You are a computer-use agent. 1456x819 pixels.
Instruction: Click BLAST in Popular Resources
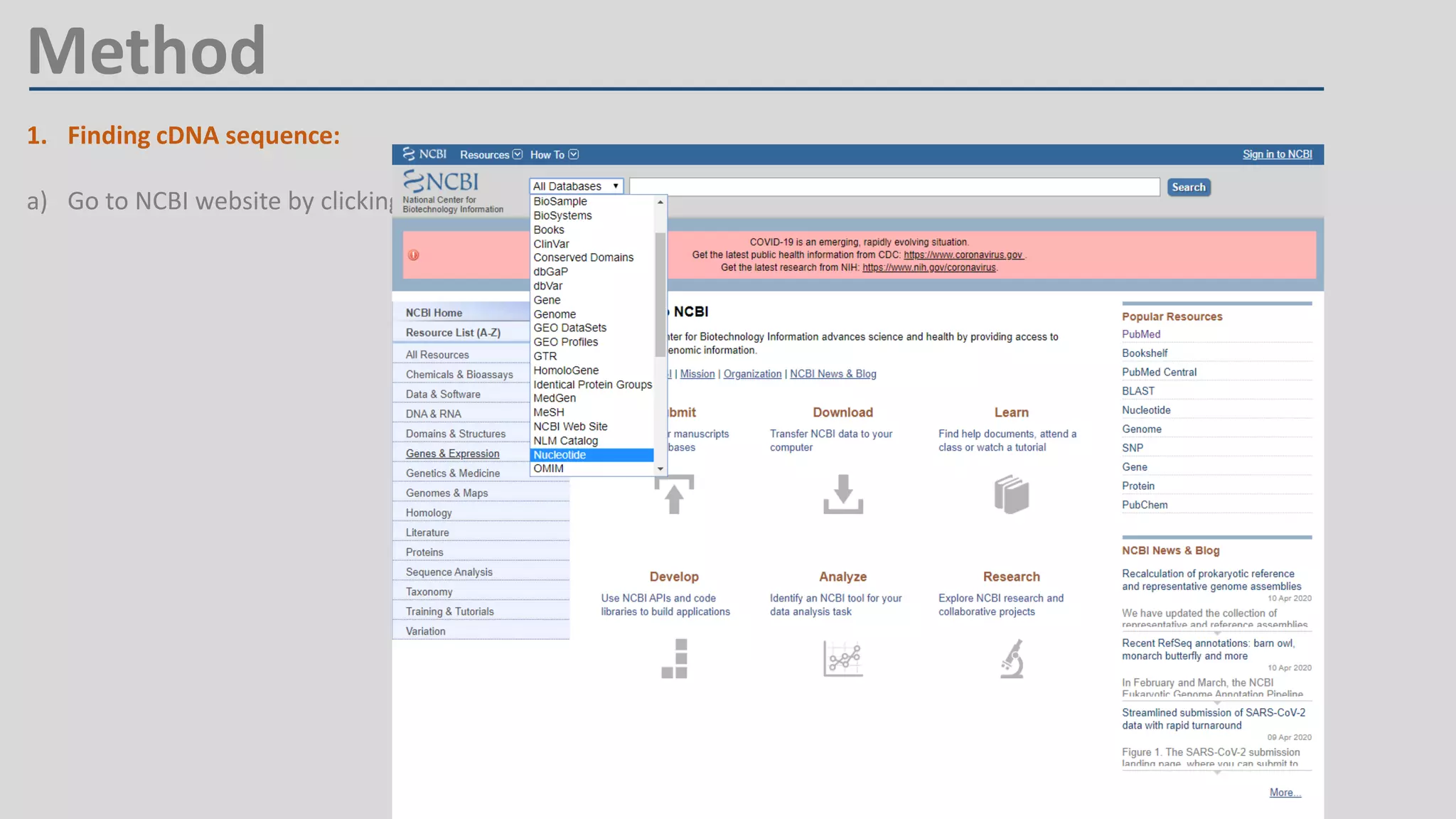[1138, 391]
